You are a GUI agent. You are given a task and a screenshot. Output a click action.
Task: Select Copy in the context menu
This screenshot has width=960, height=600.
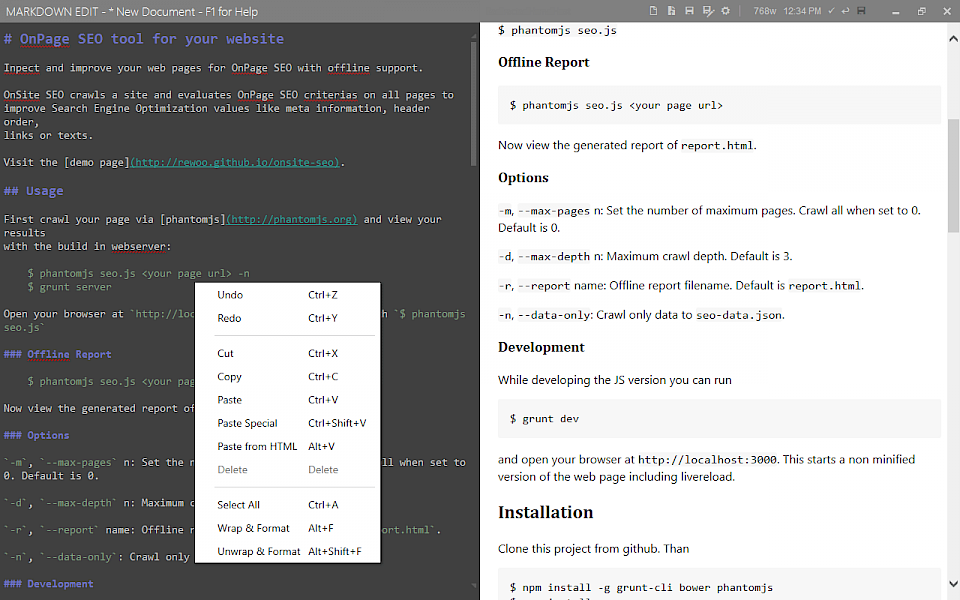tap(287, 377)
